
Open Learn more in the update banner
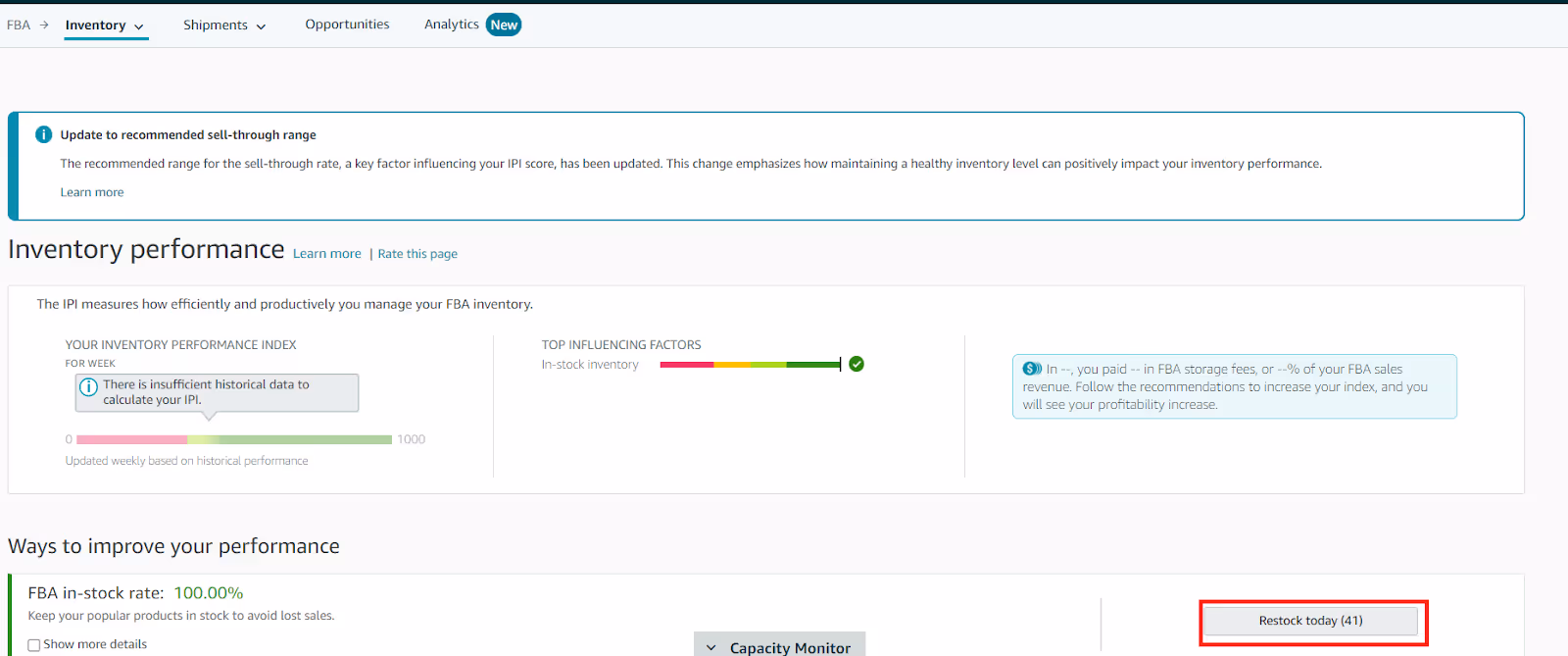tap(92, 192)
